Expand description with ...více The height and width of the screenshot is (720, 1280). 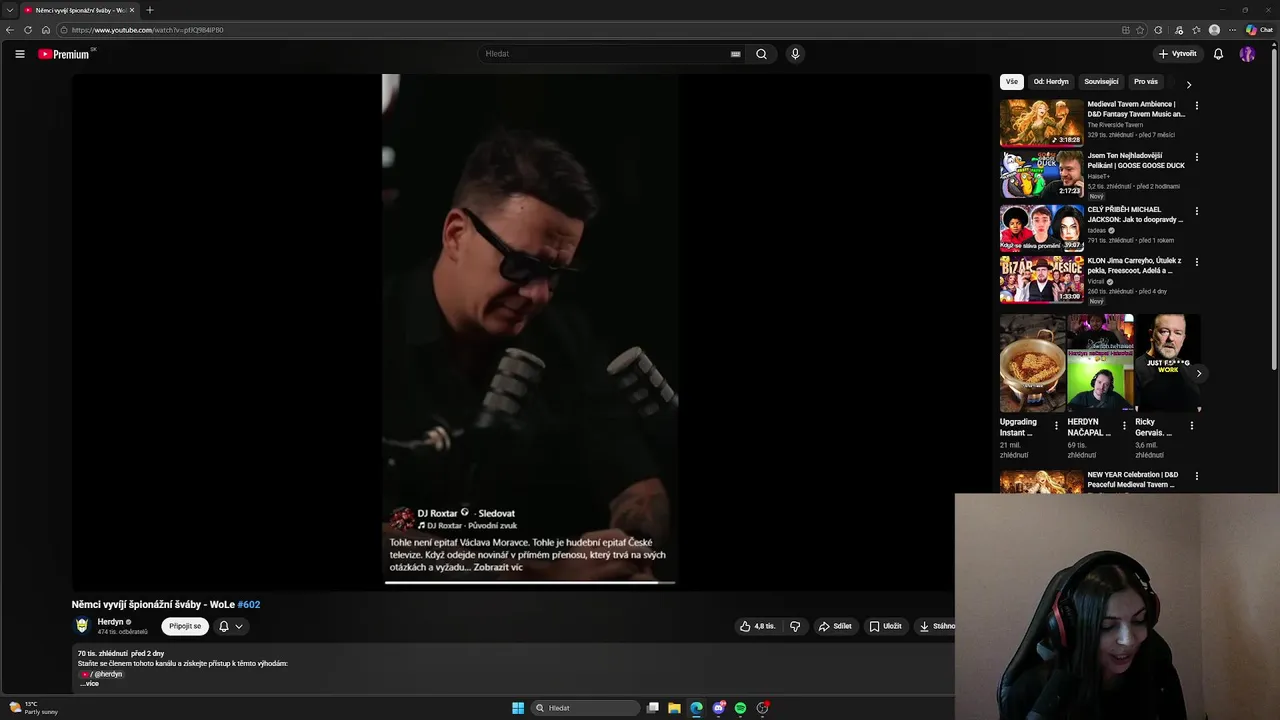(90, 683)
